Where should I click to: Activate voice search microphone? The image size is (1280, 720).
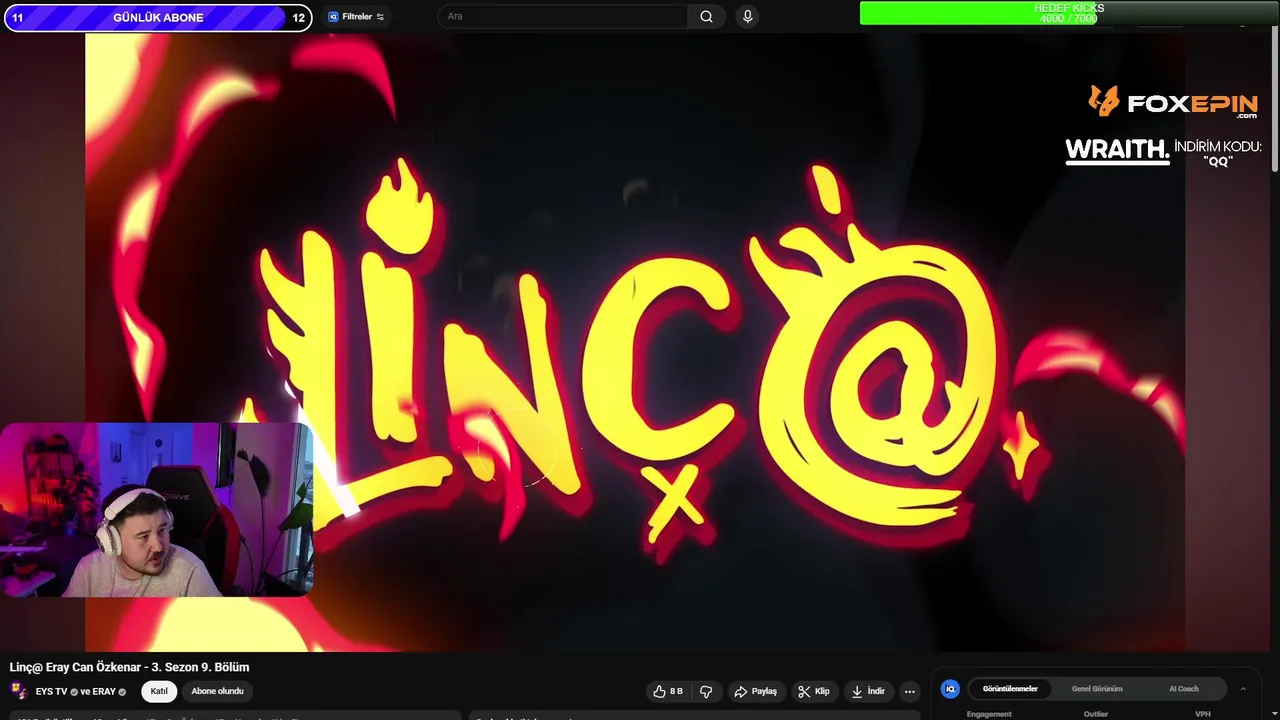coord(747,16)
